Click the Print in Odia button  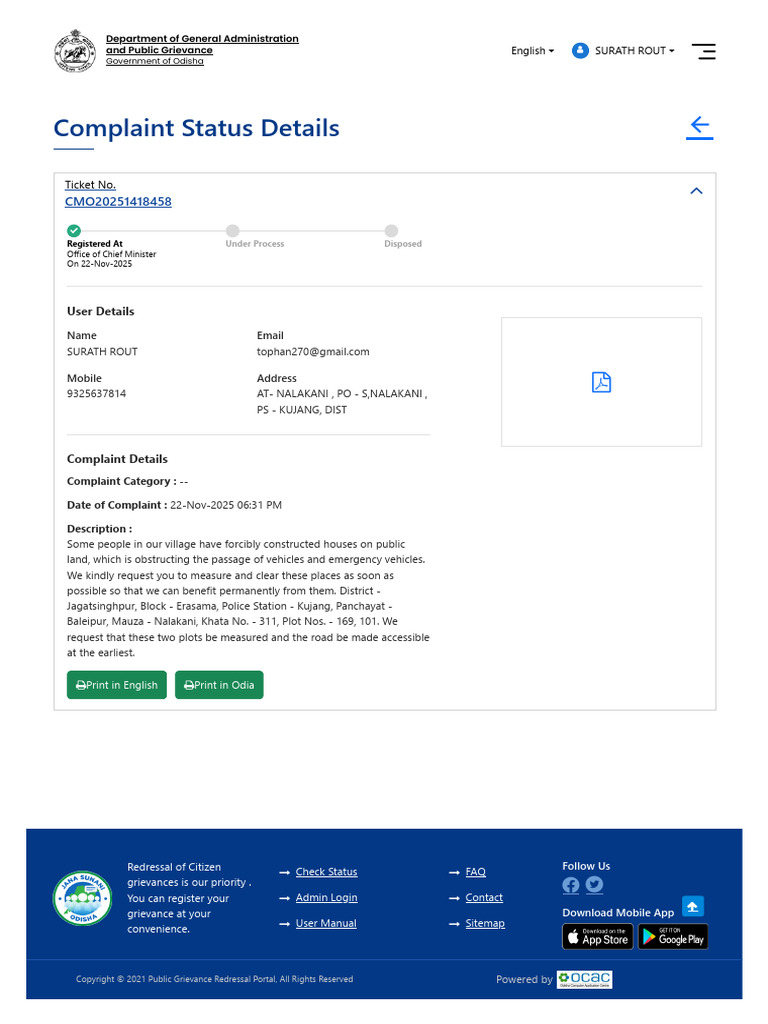pos(219,685)
